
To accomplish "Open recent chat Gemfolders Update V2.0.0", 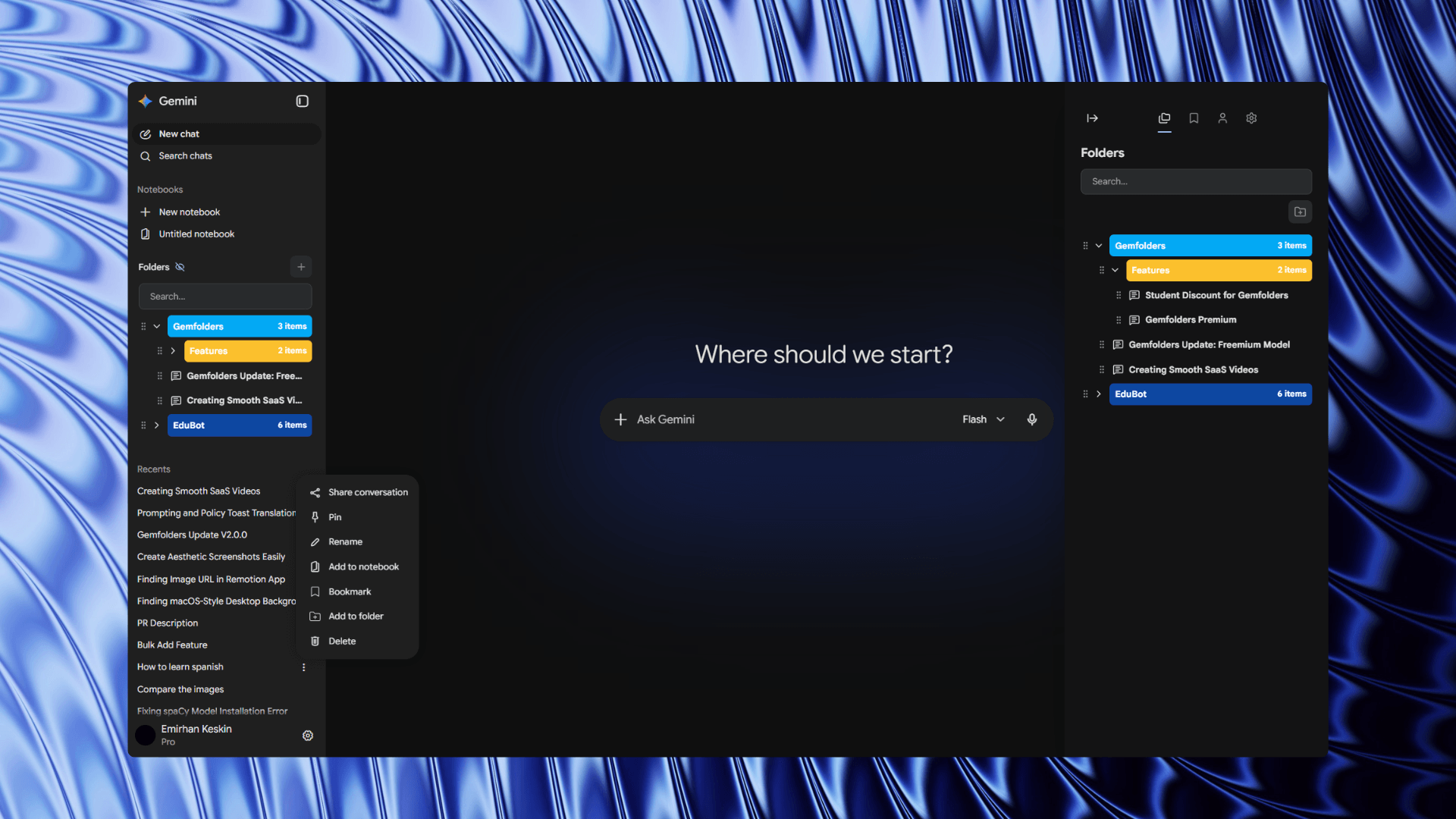I will [192, 535].
